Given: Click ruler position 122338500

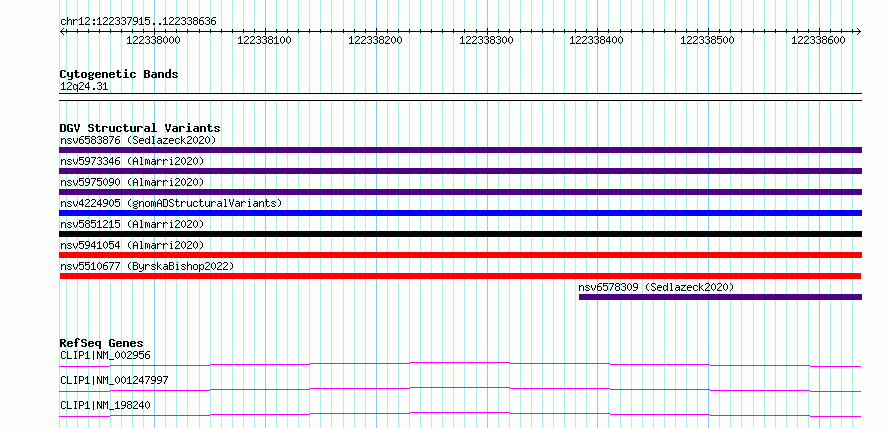Looking at the screenshot, I should click(x=707, y=40).
